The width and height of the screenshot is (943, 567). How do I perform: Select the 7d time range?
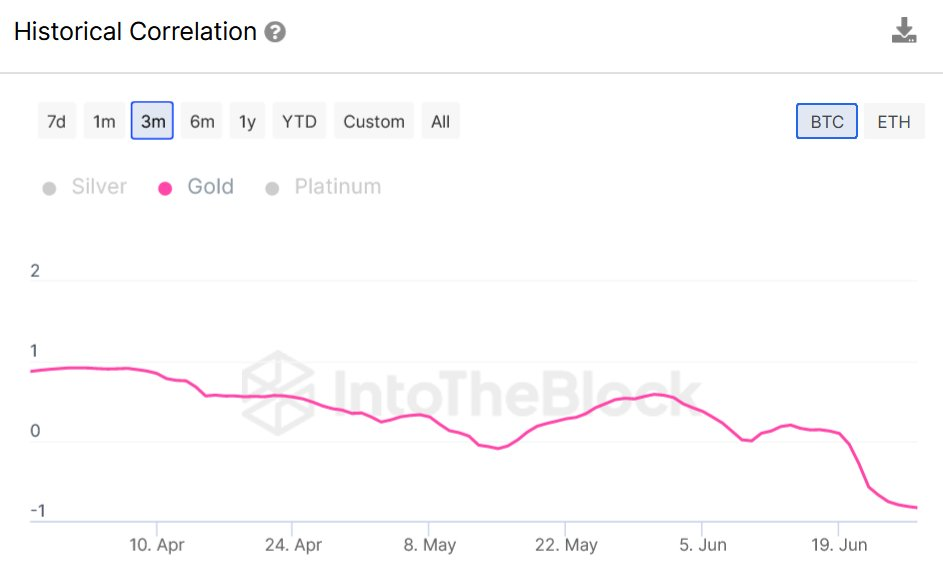coord(57,121)
